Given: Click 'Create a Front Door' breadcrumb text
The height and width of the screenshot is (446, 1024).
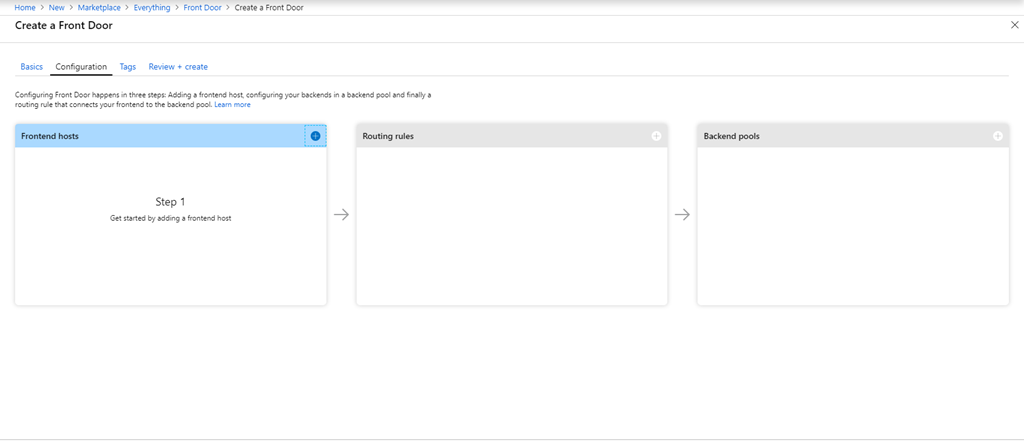Looking at the screenshot, I should tap(269, 8).
